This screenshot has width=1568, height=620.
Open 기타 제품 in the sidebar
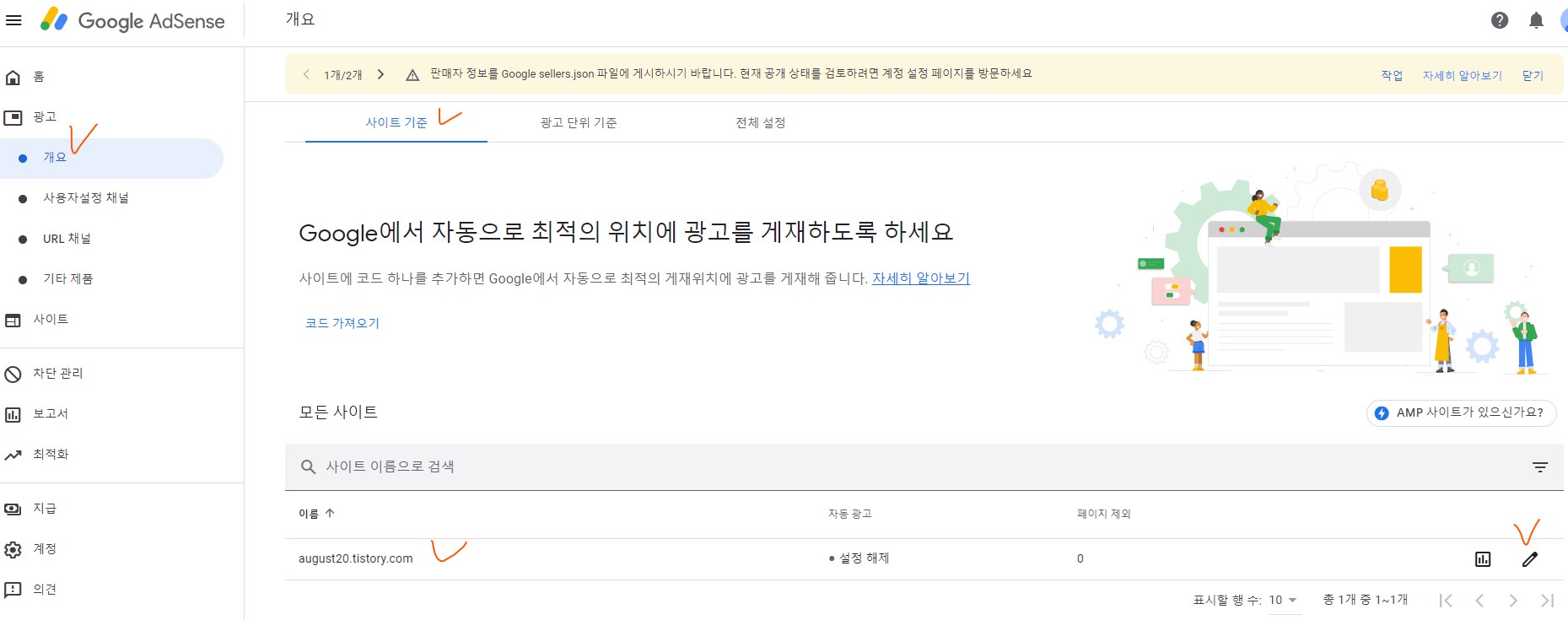click(x=68, y=279)
